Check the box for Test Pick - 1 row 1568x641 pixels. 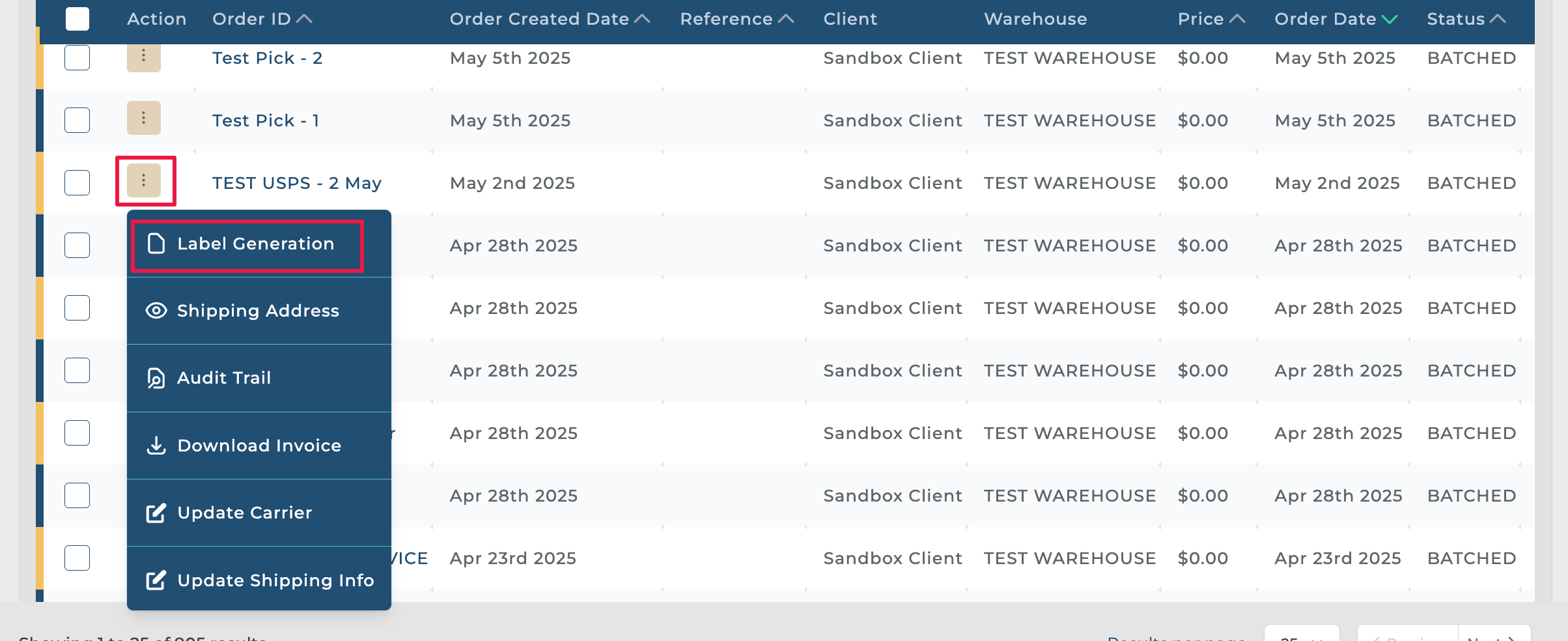77,121
